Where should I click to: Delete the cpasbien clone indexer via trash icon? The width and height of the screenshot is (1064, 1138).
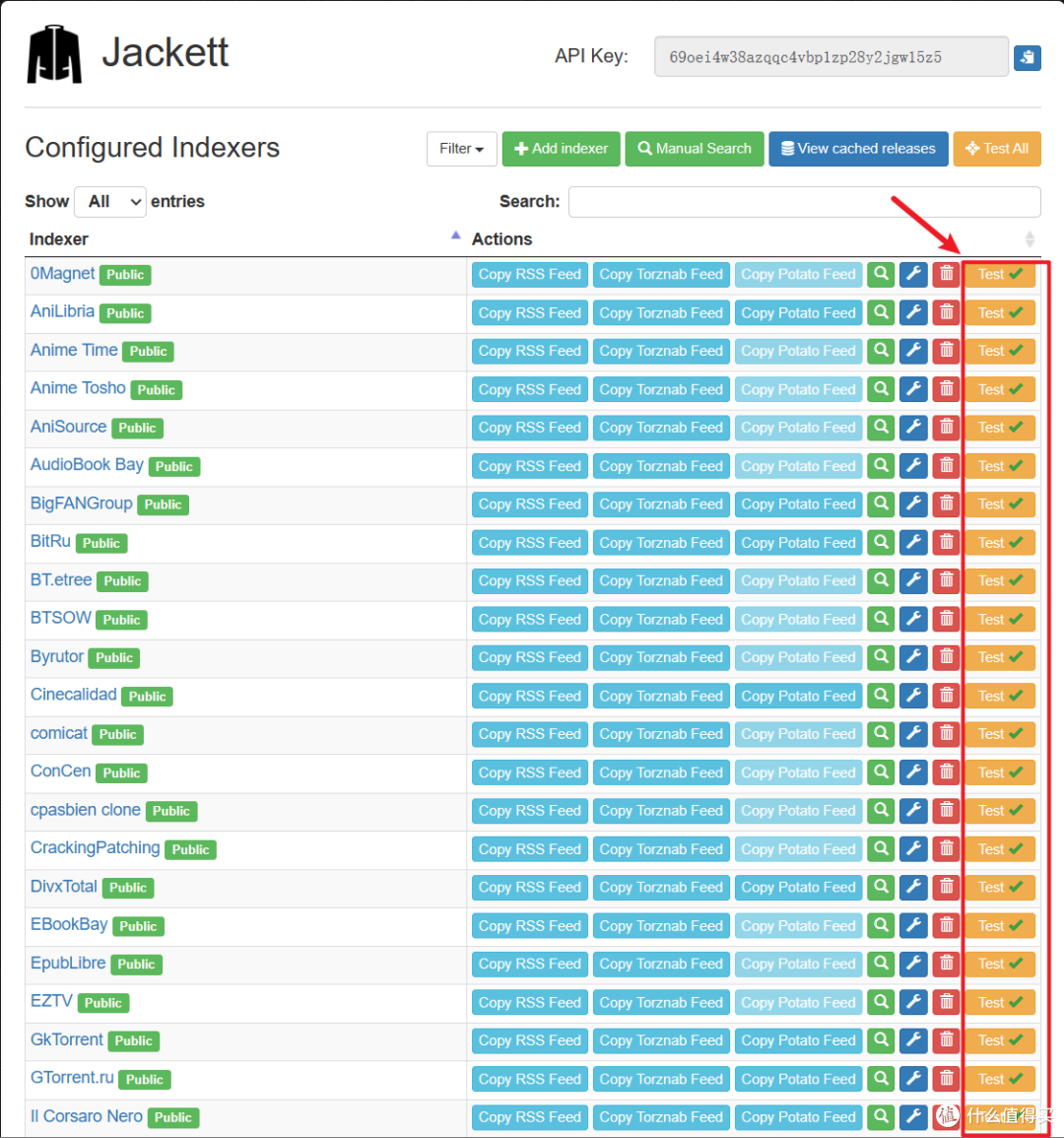947,810
